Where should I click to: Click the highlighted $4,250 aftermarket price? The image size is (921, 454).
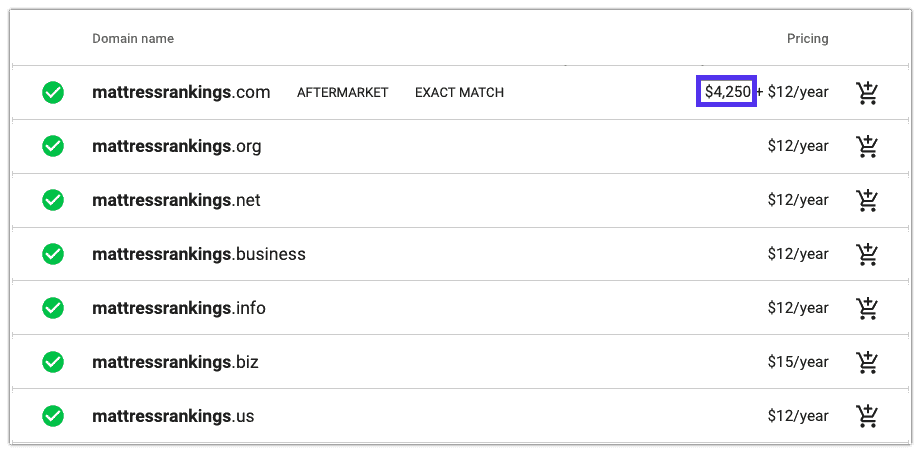(726, 92)
